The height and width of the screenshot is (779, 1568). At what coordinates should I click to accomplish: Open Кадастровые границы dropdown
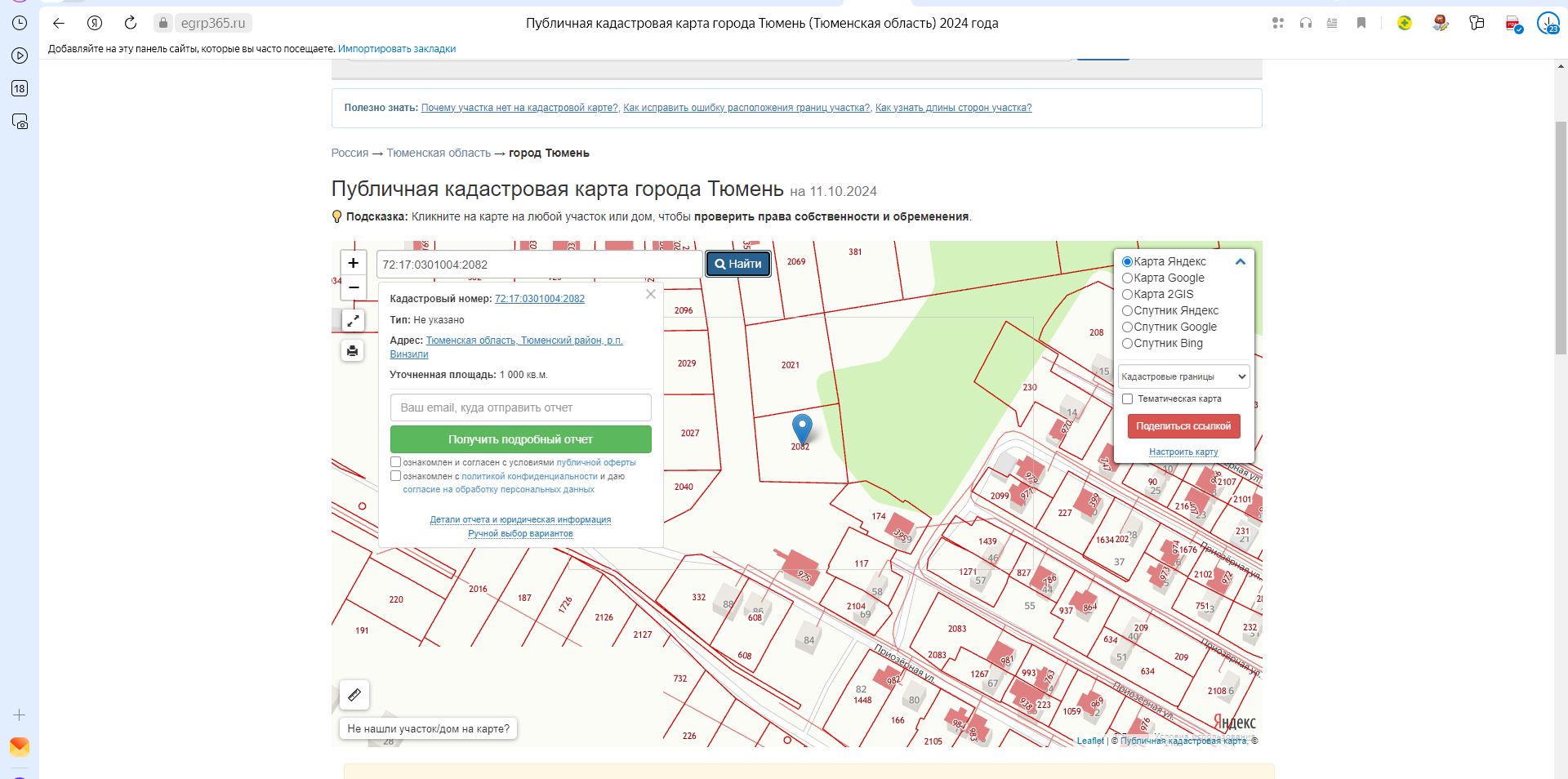1183,376
